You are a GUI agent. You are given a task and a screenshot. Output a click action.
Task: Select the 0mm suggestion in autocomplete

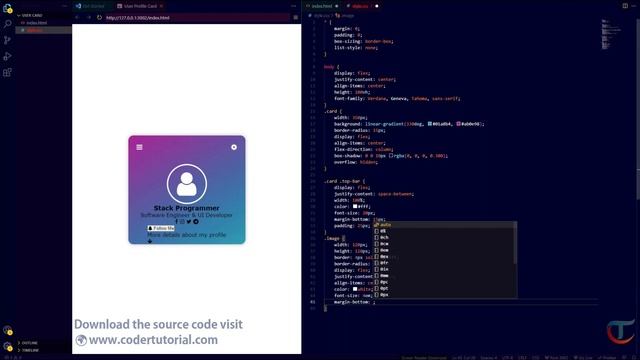pyautogui.click(x=443, y=276)
